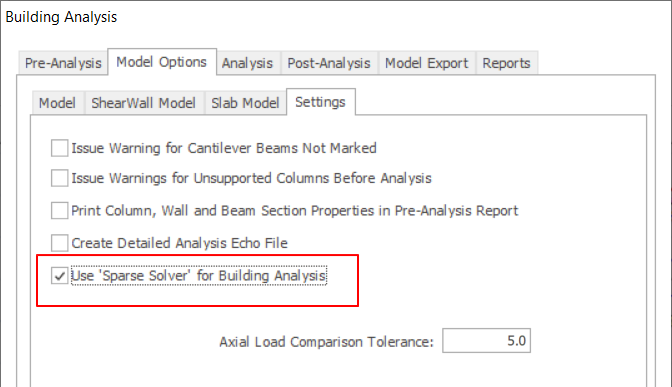The image size is (672, 387).
Task: Switch to the Reports tab
Action: [506, 63]
